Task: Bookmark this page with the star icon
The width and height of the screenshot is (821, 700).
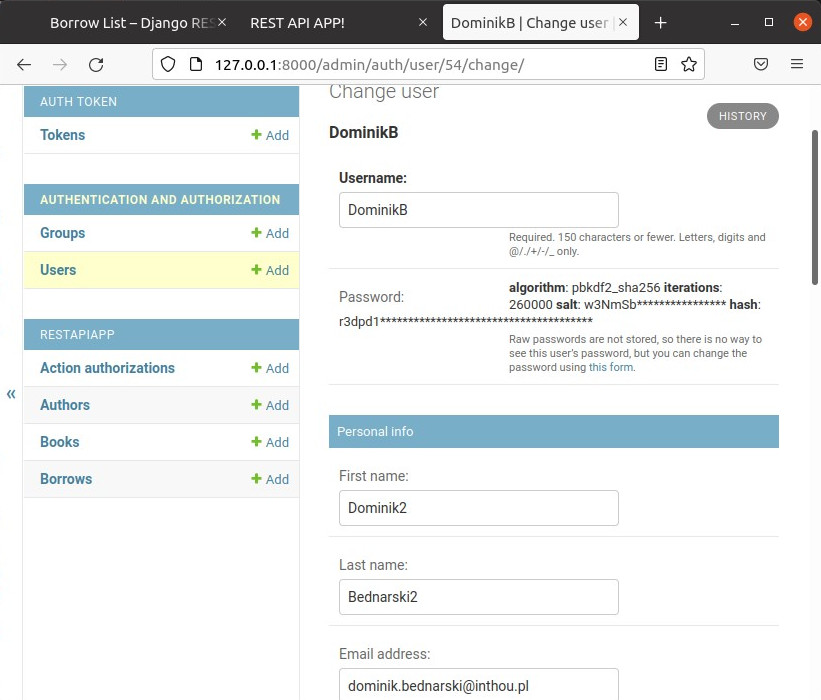Action: coord(689,64)
